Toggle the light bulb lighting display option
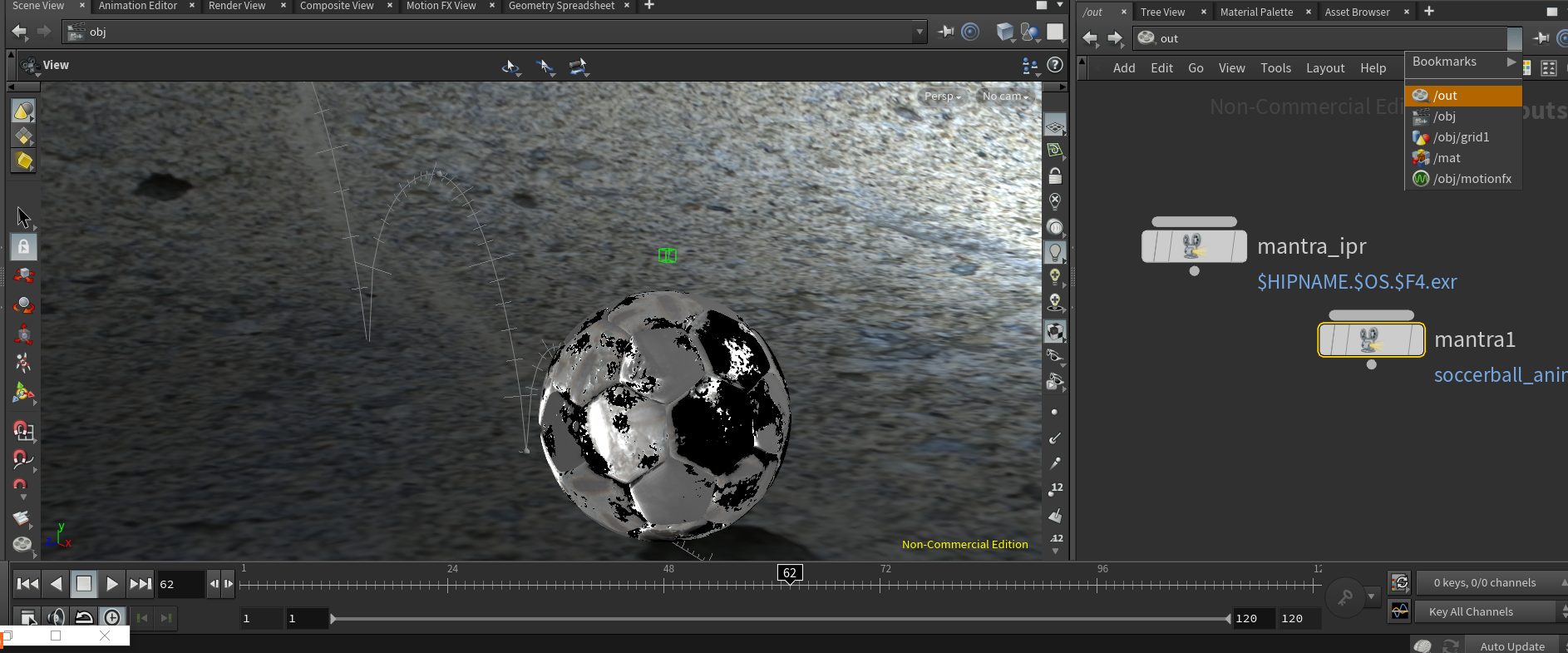 coord(1055,251)
